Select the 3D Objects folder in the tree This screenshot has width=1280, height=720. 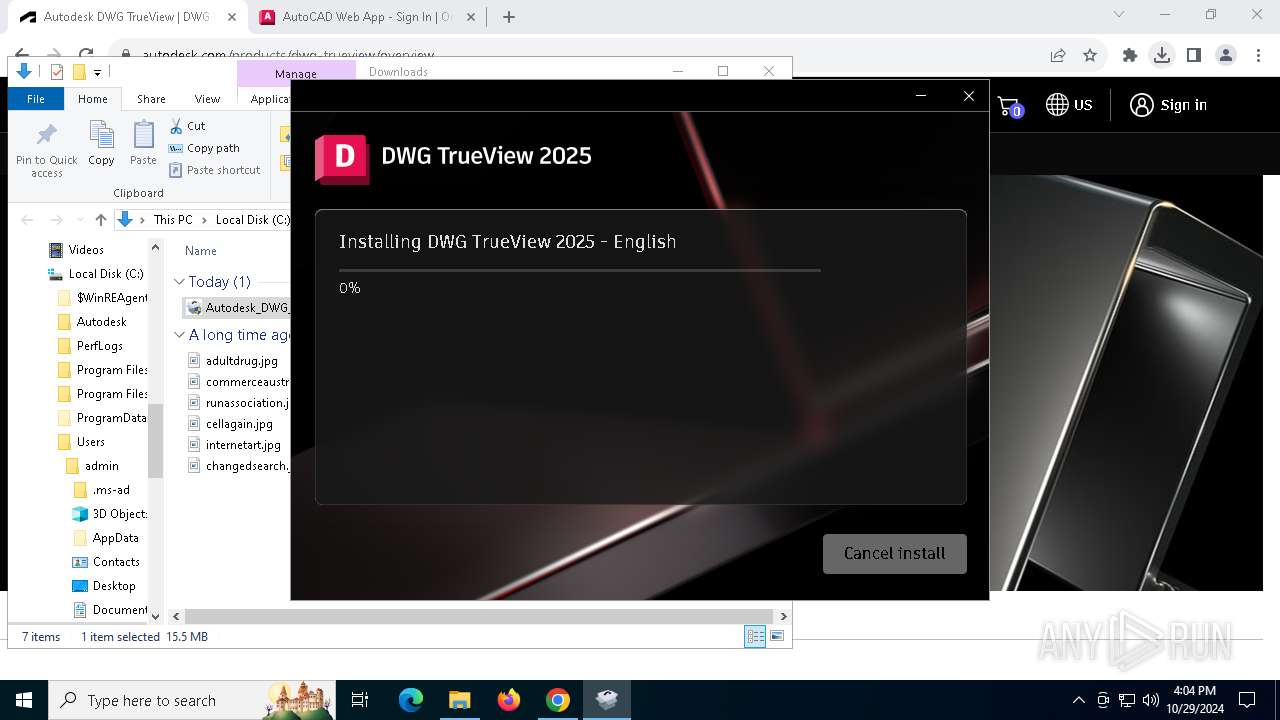pyautogui.click(x=119, y=514)
